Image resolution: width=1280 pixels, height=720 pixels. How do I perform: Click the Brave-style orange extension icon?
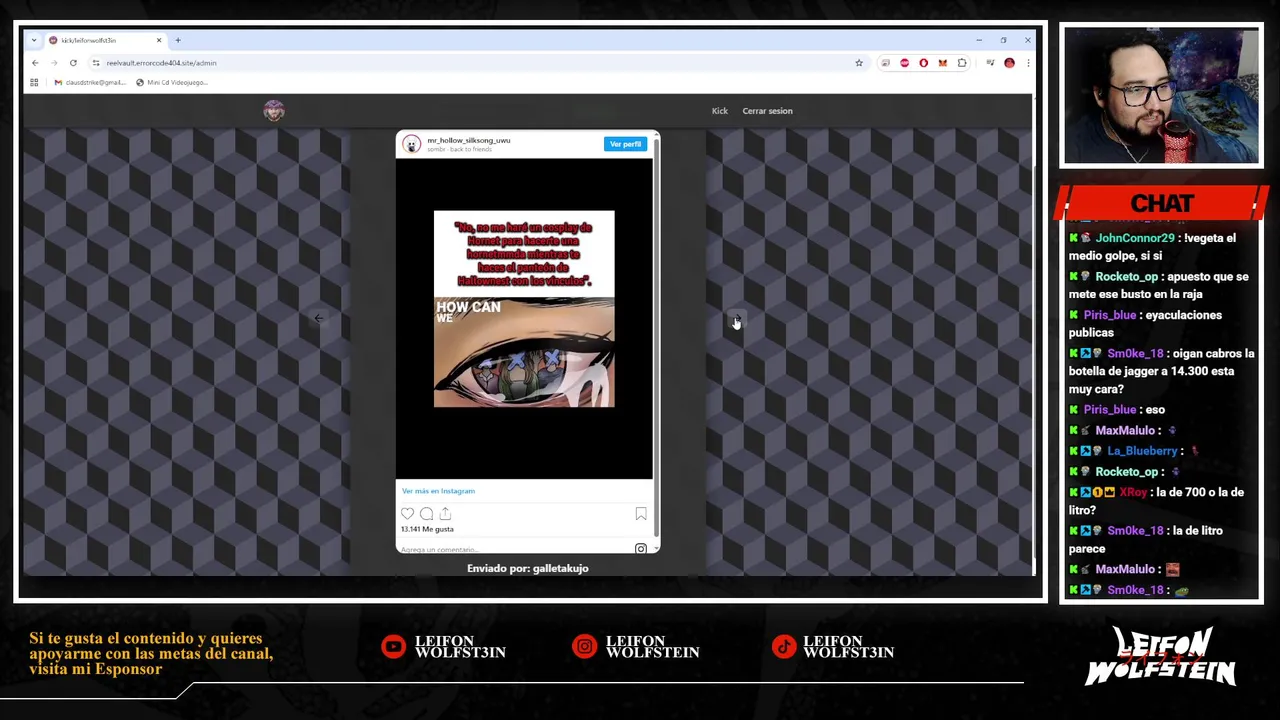(942, 63)
